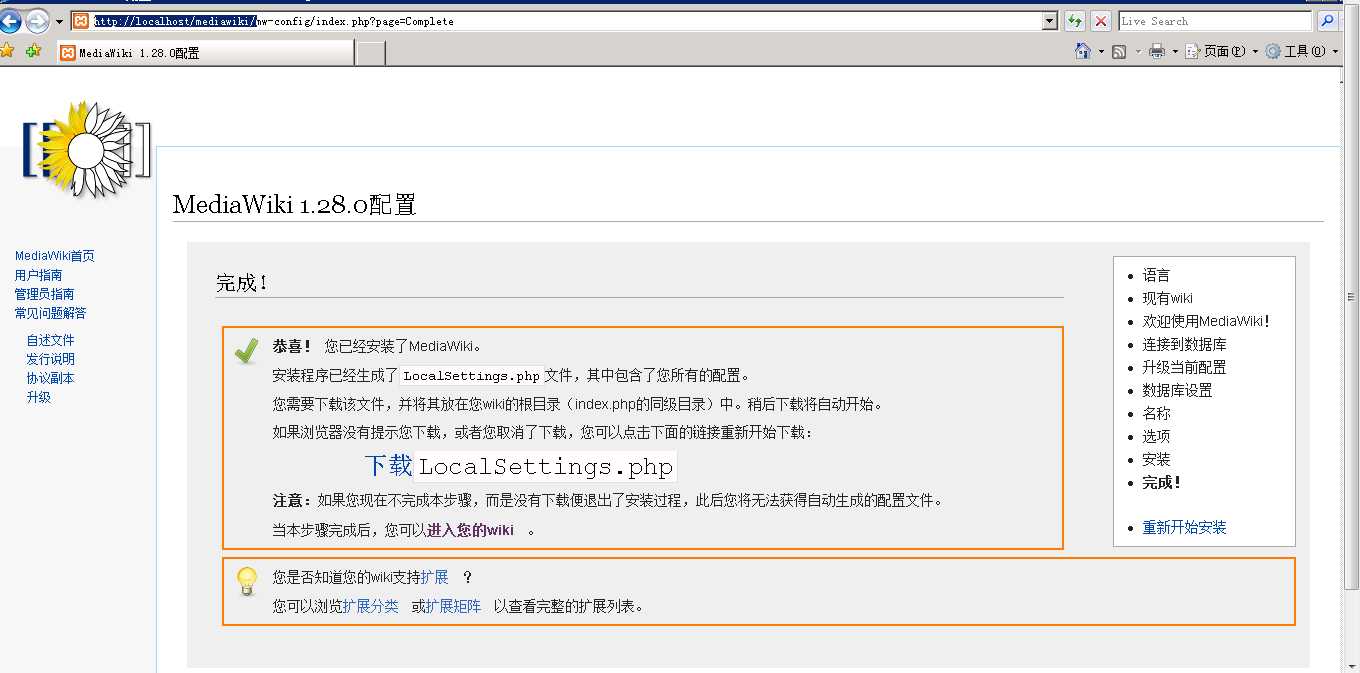Open the Favorites Center star icon

pyautogui.click(x=8, y=51)
